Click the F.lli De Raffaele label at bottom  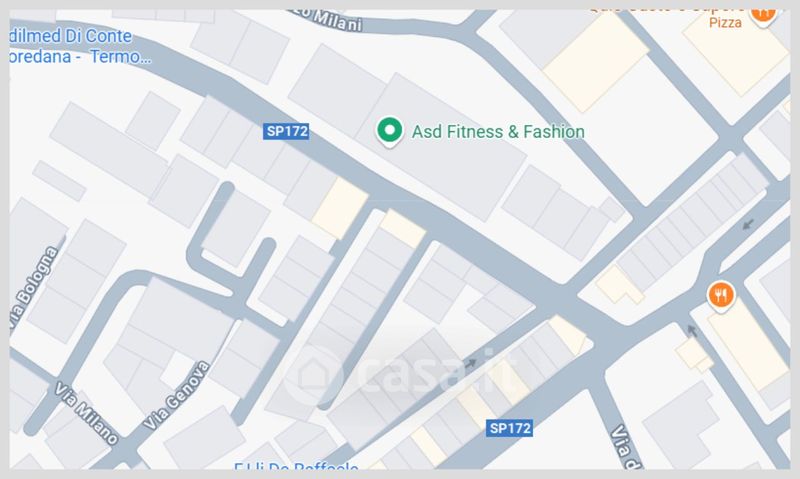[x=296, y=465]
